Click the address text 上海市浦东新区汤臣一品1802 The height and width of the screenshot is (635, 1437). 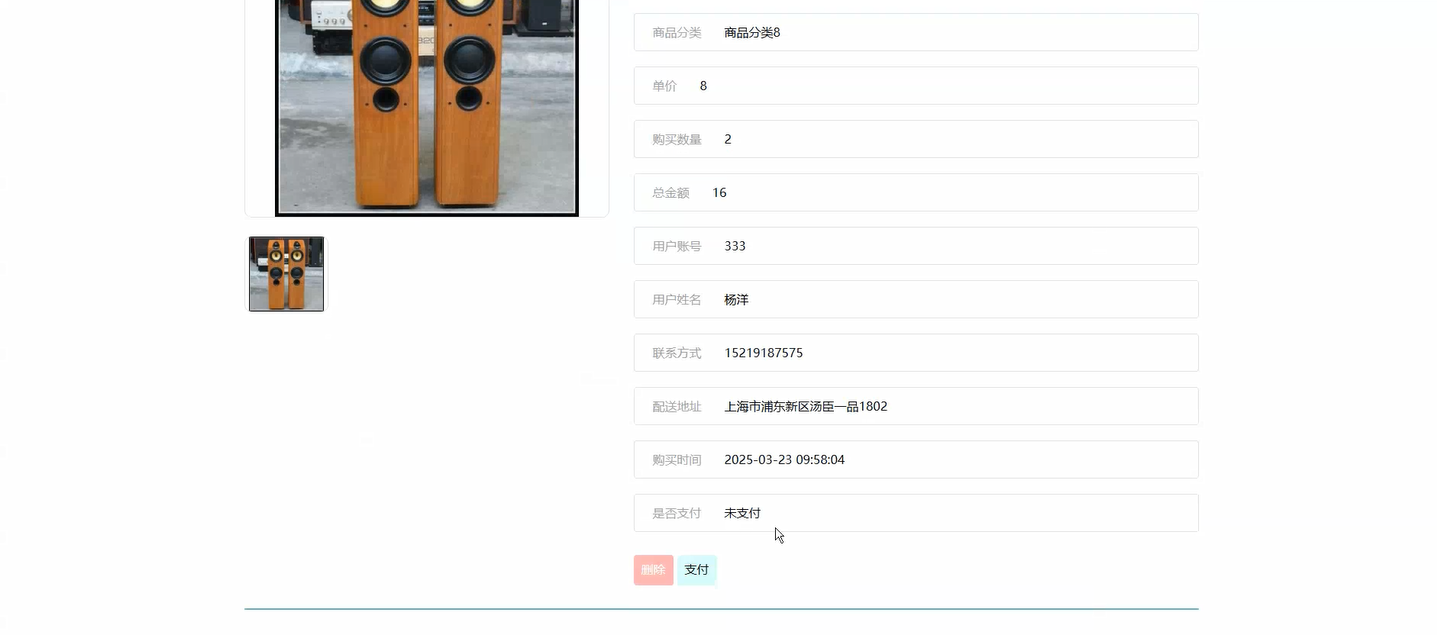[807, 406]
